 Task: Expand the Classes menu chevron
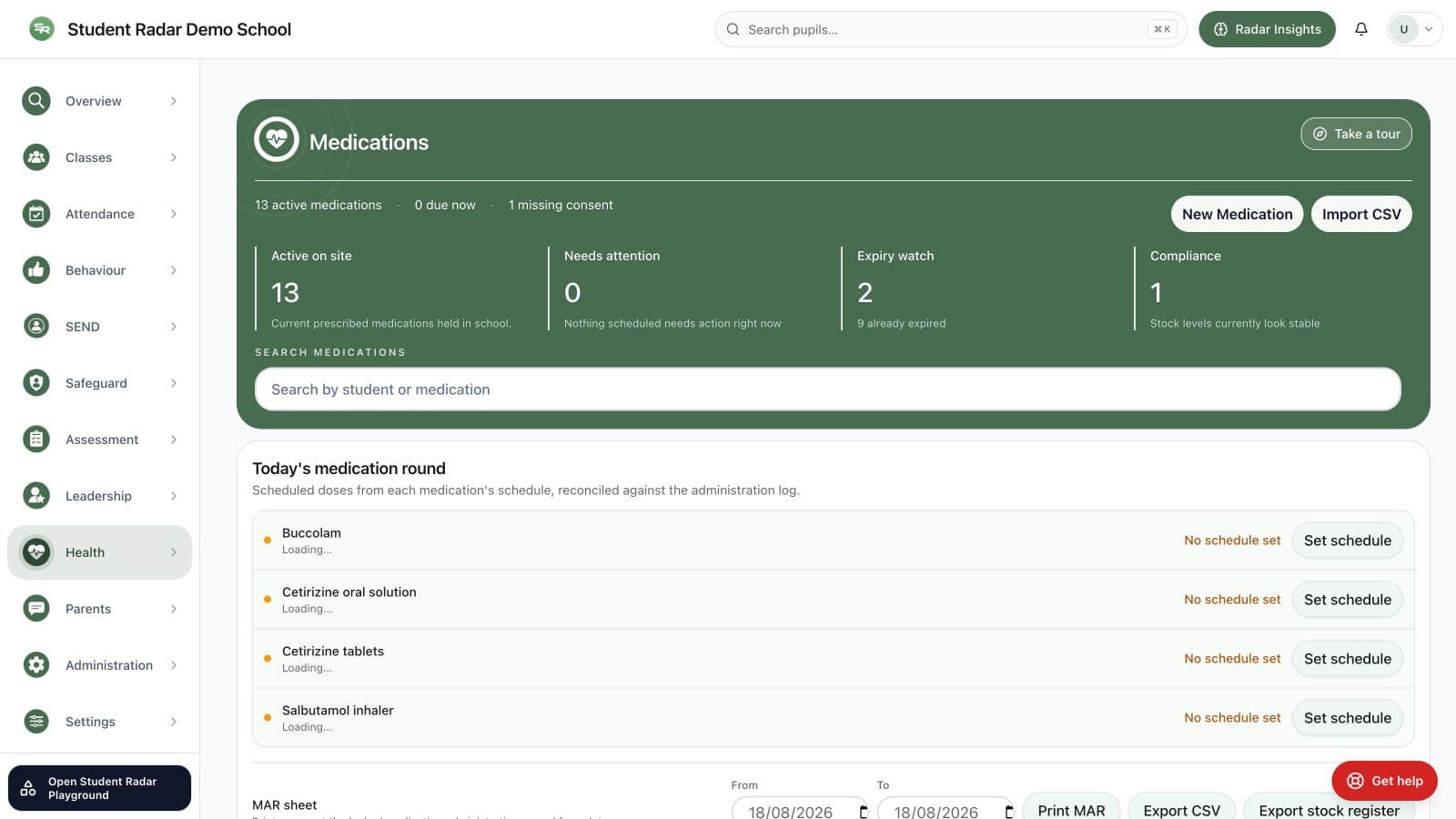pos(173,157)
